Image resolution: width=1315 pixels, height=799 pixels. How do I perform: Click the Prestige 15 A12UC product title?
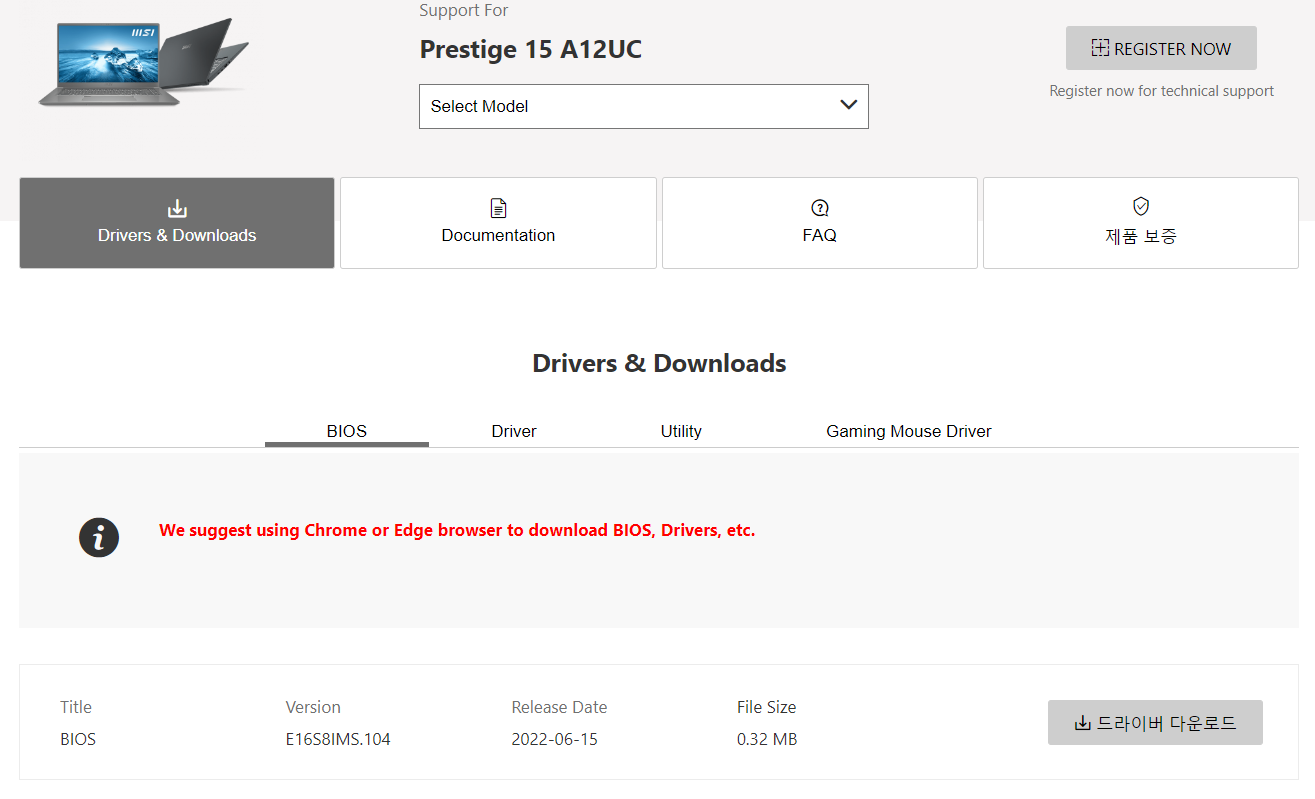[531, 49]
